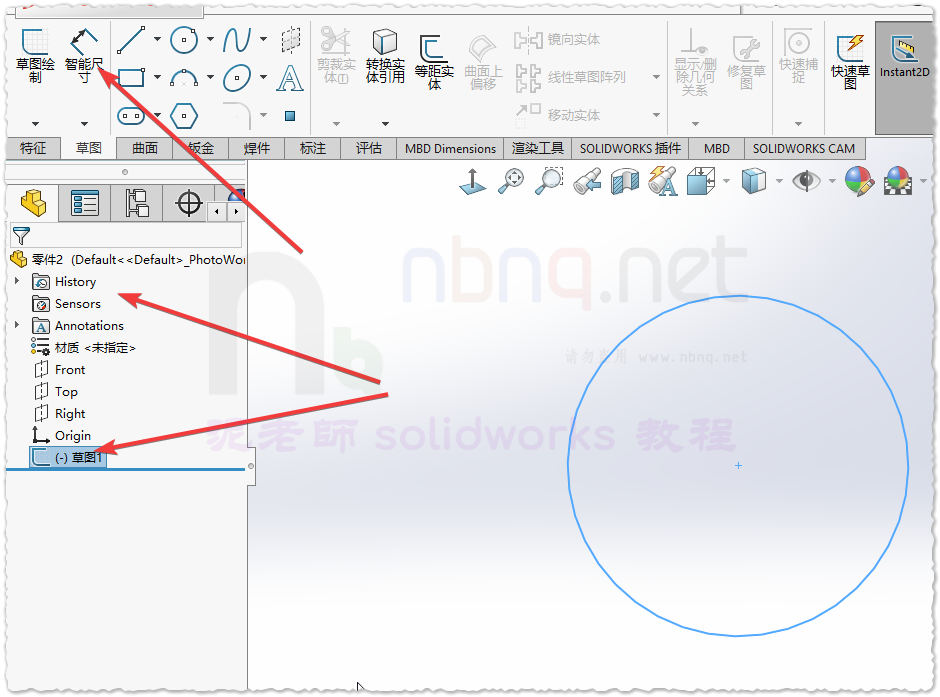The image size is (940, 697).
Task: Select the 草图1 sketch tree item
Action: pos(68,457)
